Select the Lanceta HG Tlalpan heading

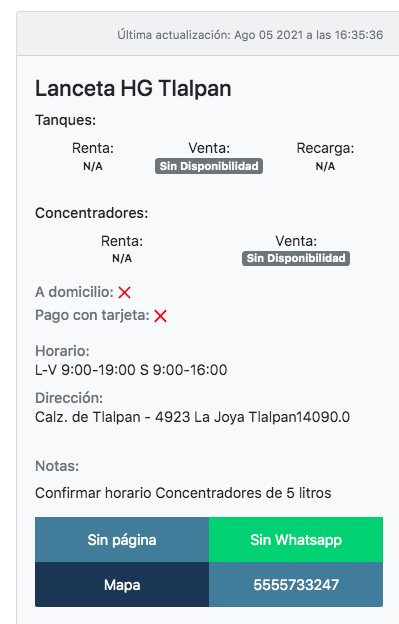133,88
